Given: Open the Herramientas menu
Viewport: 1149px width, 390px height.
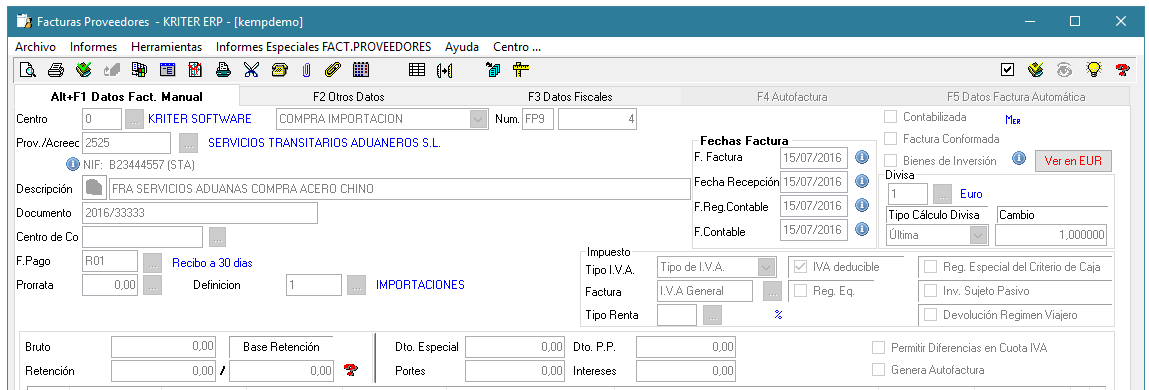Looking at the screenshot, I should click(x=166, y=47).
